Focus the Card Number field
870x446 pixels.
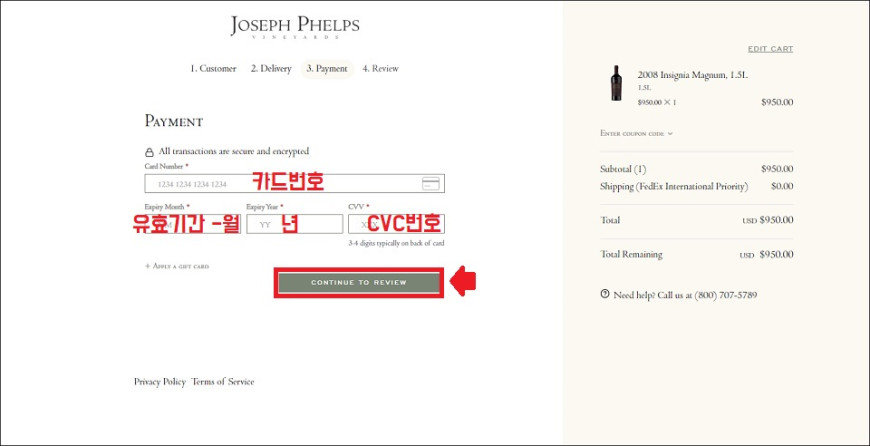pos(295,184)
